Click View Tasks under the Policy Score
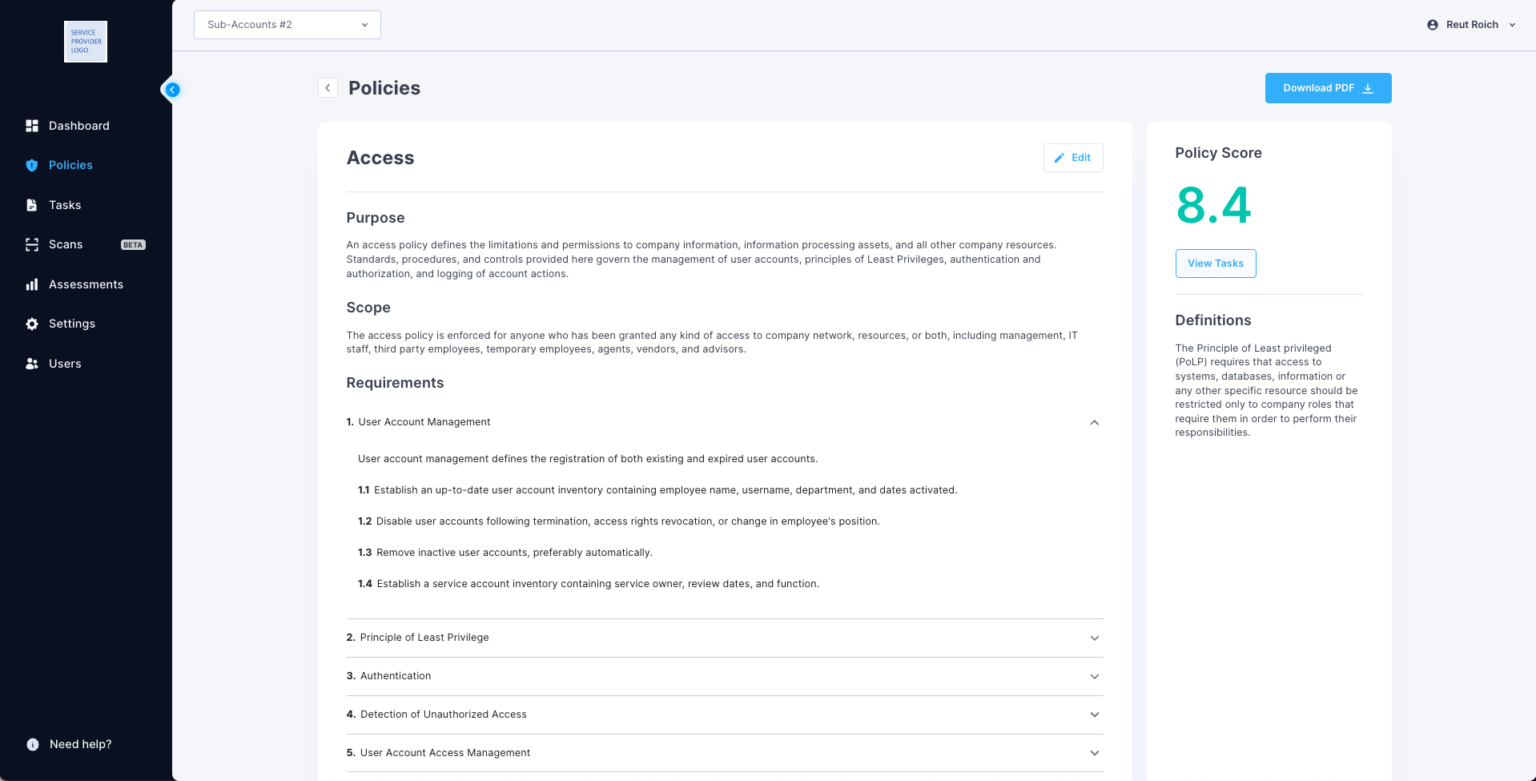This screenshot has width=1536, height=781. [x=1215, y=263]
